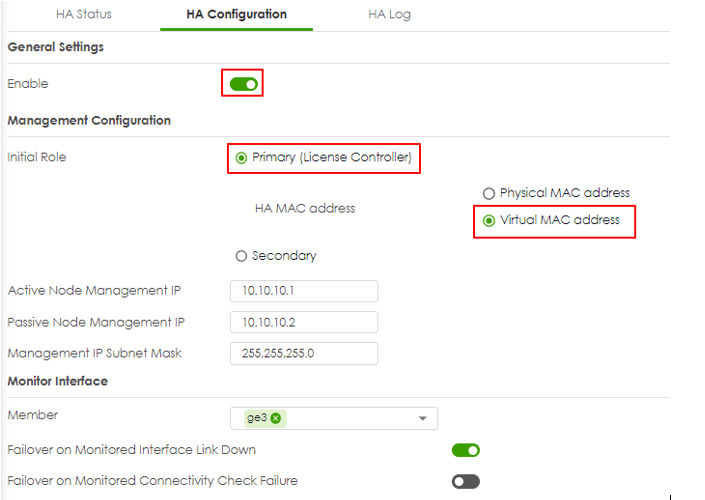Toggle Failover on Monitored Interface Link Down
Viewport: 705px width, 500px height.
tap(465, 450)
